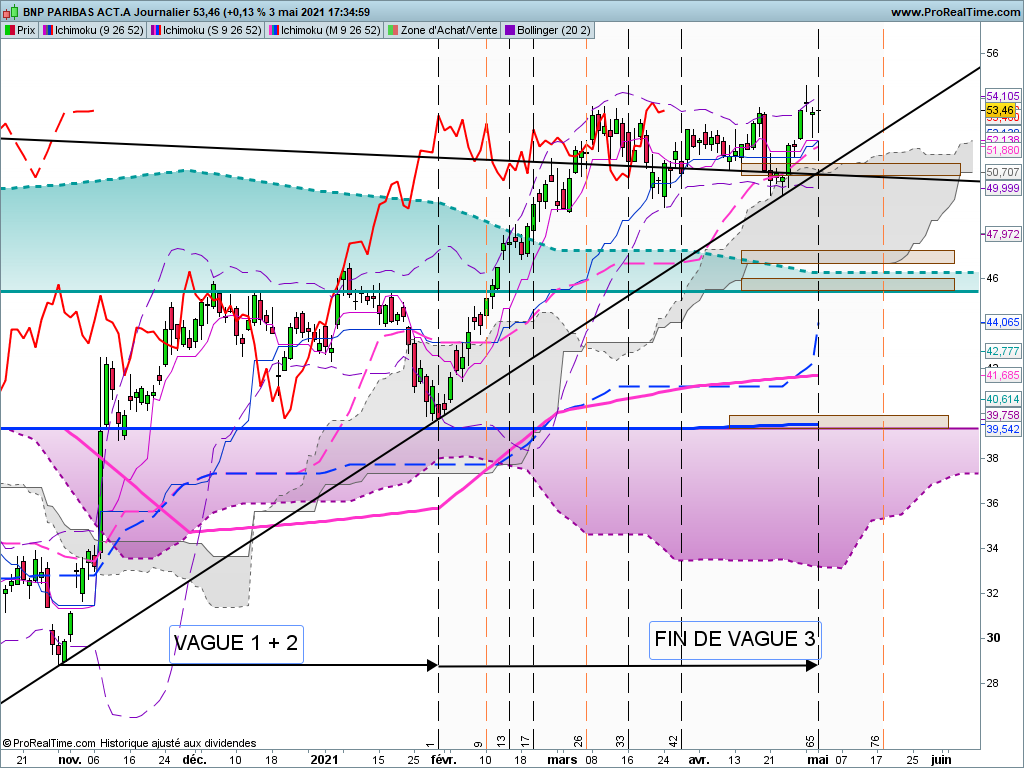The height and width of the screenshot is (768, 1024).
Task: Open the www.ProRealTime.com link
Action: point(953,12)
